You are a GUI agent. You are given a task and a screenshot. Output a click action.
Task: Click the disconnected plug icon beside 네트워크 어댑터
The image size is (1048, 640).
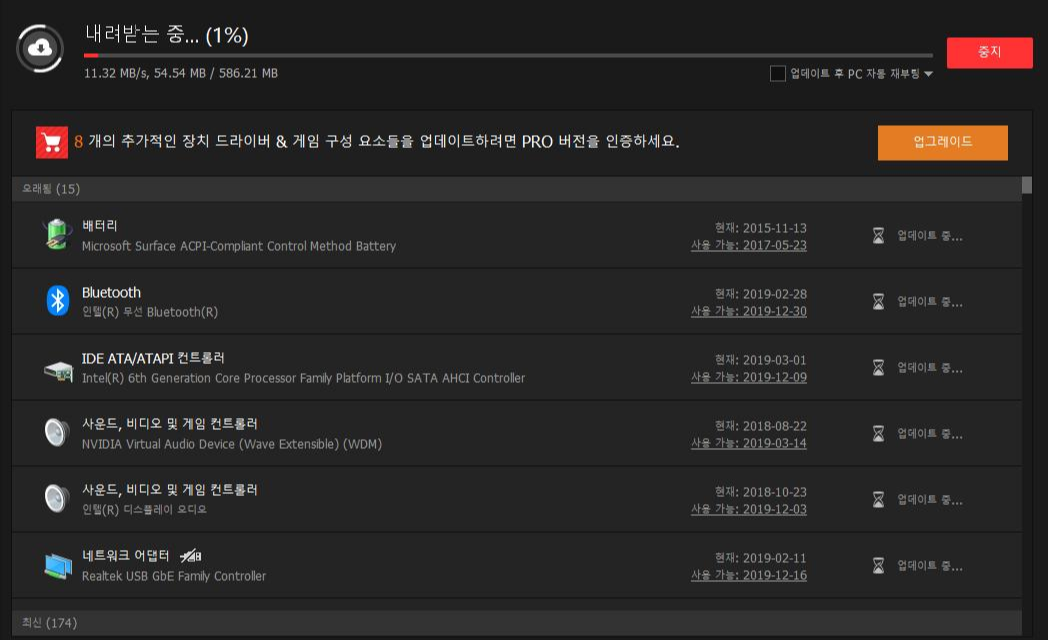point(190,555)
